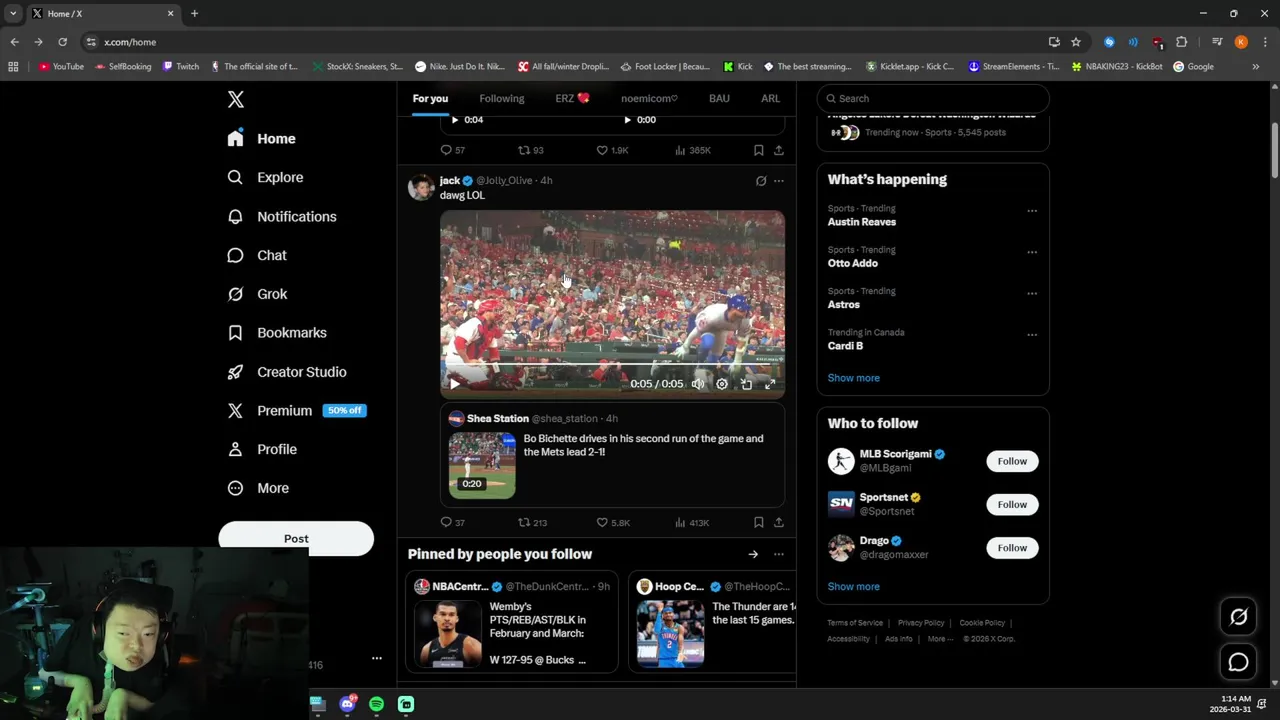Switch to noemicom tab
This screenshot has height=720, width=1280.
[649, 98]
